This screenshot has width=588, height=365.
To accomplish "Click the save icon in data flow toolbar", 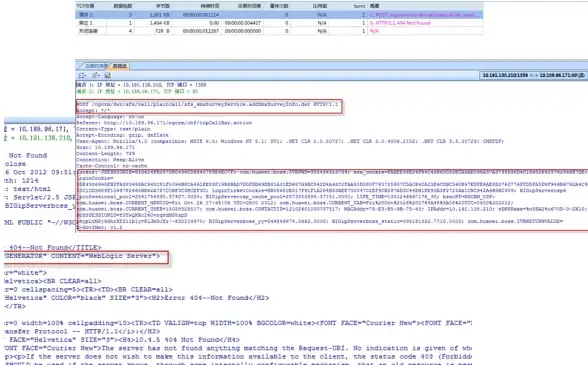I will [x=108, y=75].
